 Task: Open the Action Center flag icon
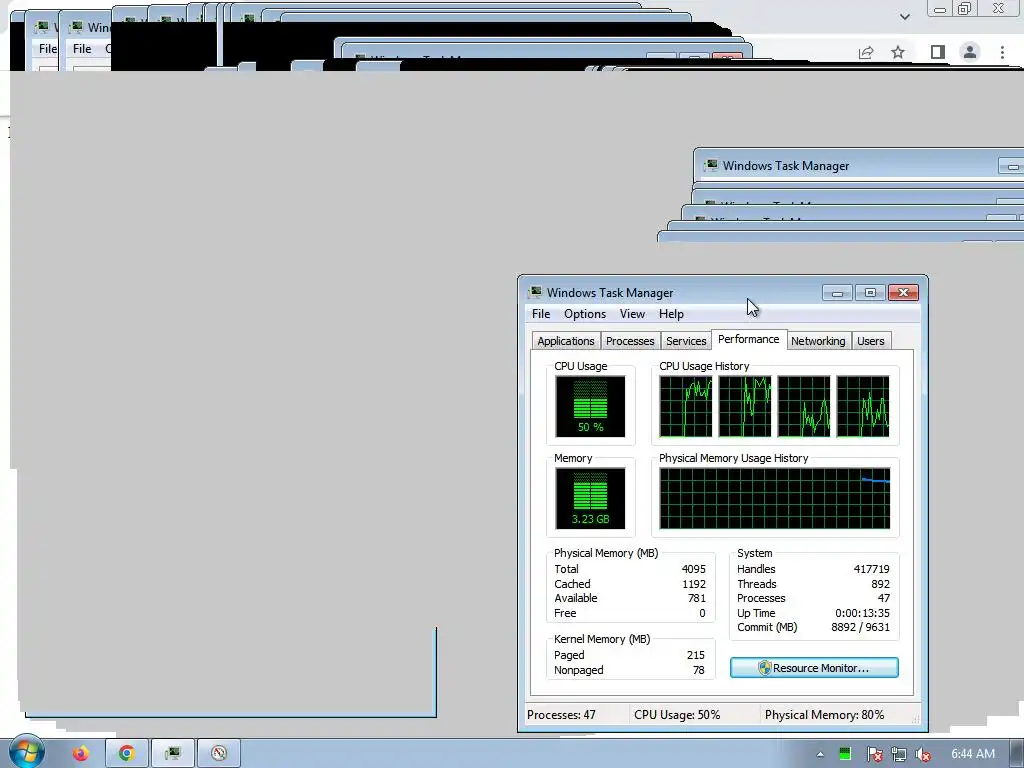click(x=874, y=754)
